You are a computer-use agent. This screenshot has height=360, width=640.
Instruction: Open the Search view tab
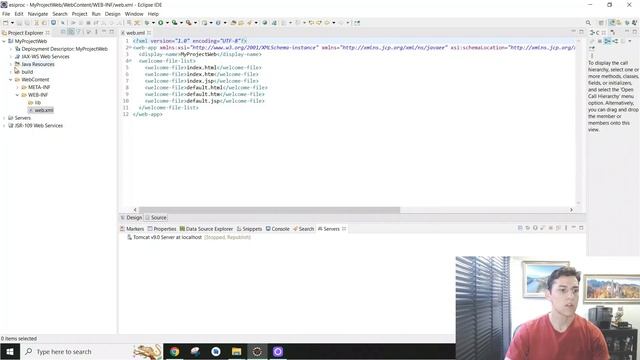pos(303,229)
